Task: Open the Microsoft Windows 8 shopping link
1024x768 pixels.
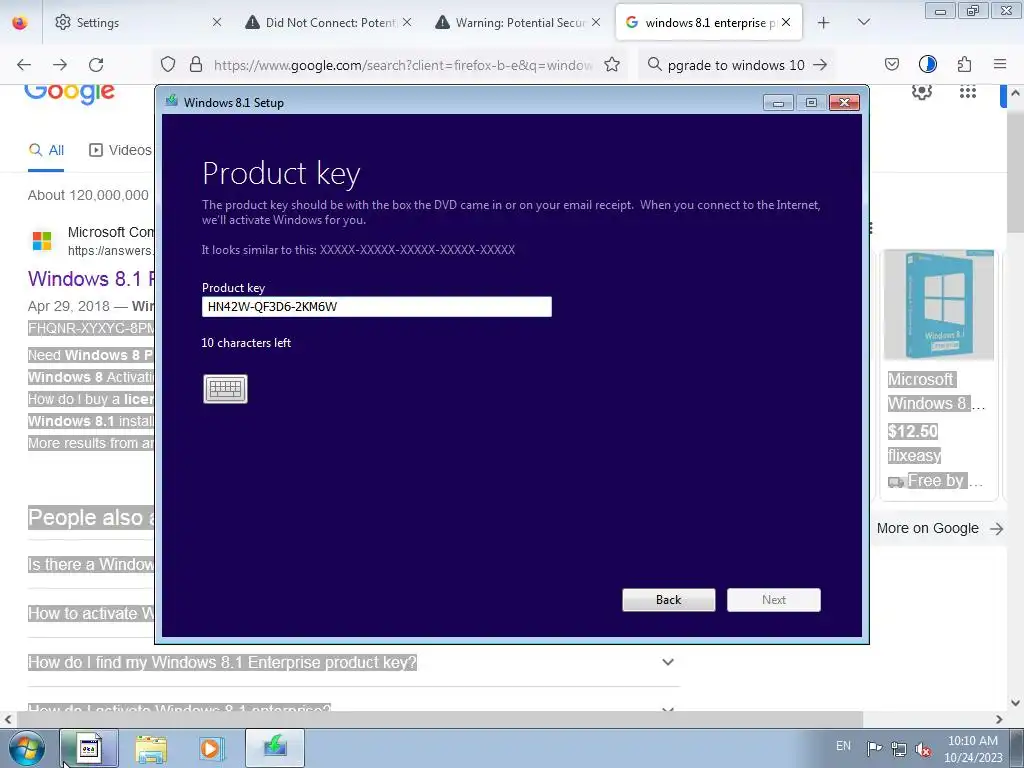Action: tap(936, 391)
